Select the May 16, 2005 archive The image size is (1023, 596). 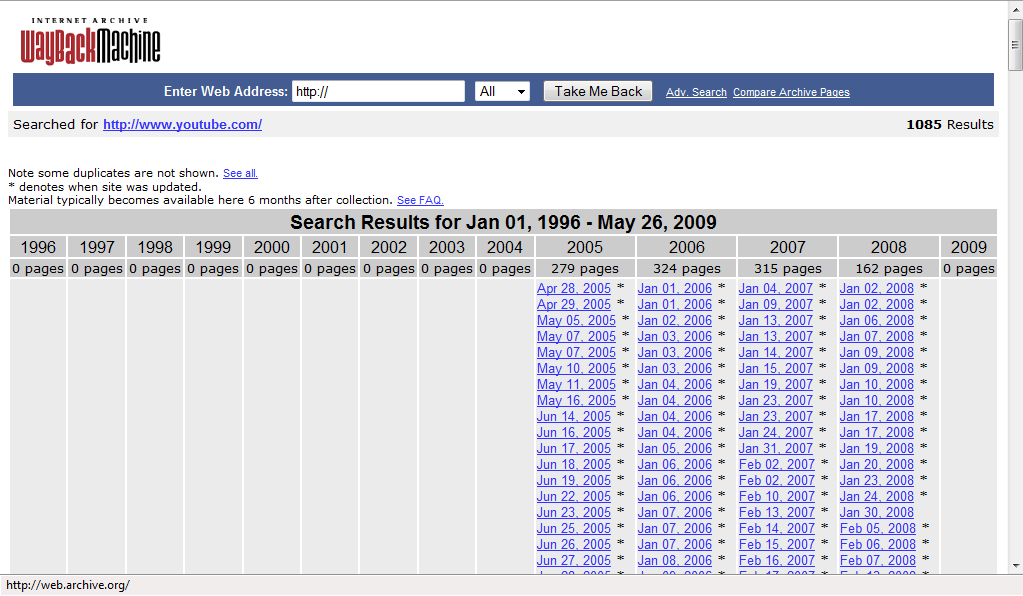tap(576, 400)
